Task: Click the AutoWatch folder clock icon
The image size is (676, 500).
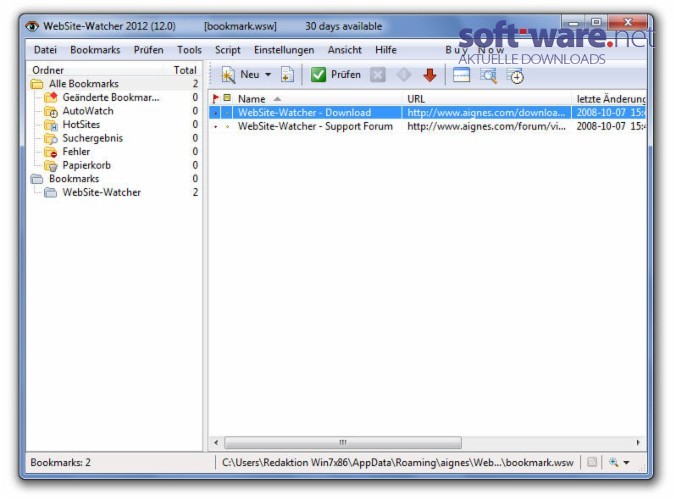Action: (51, 112)
